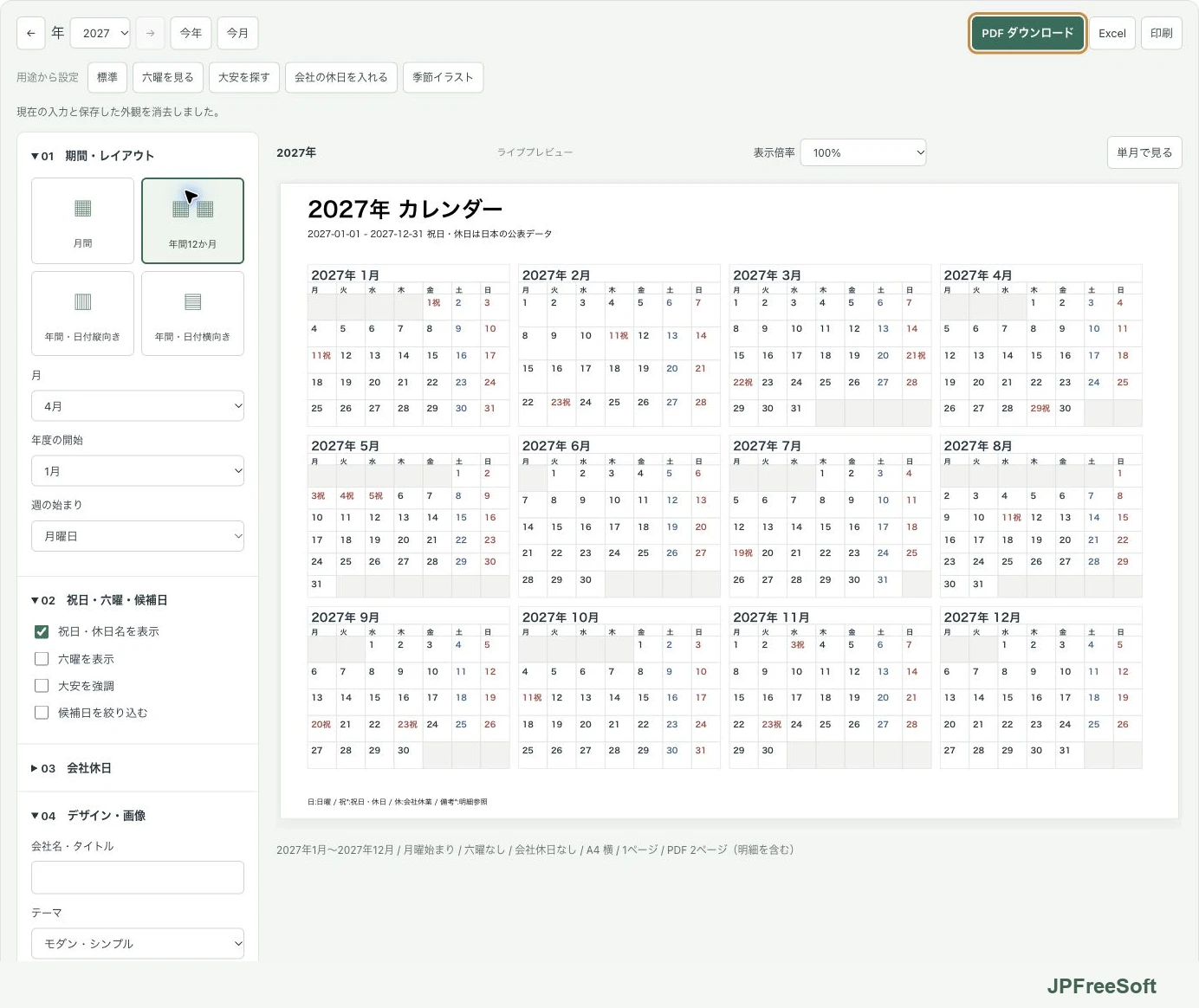Apply the 季節イラスト preset
Screen dimensions: 1199x1008
[x=443, y=77]
